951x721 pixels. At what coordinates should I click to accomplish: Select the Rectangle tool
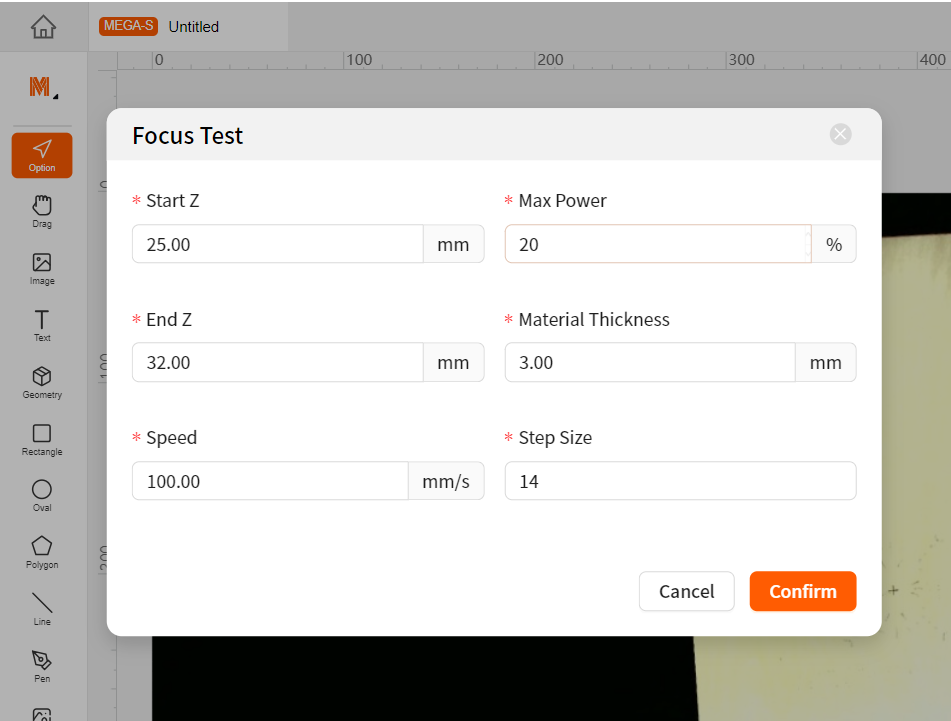pos(42,440)
